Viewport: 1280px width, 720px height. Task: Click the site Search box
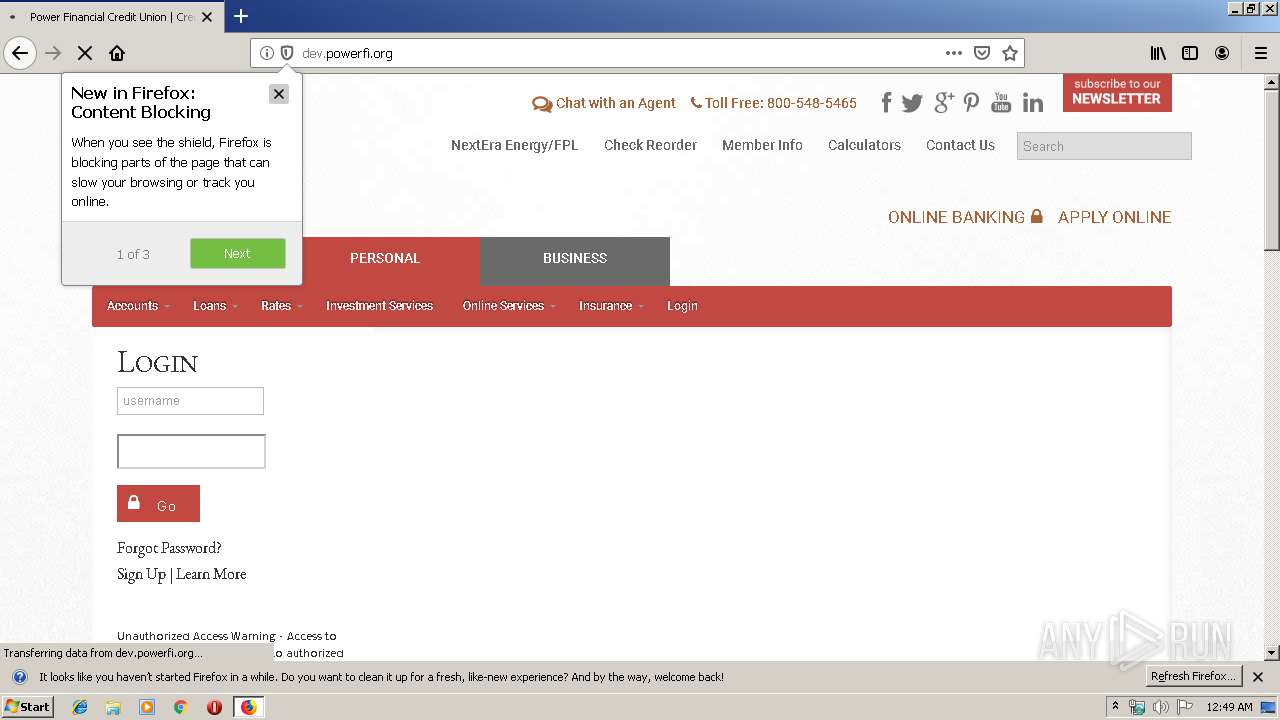tap(1104, 146)
